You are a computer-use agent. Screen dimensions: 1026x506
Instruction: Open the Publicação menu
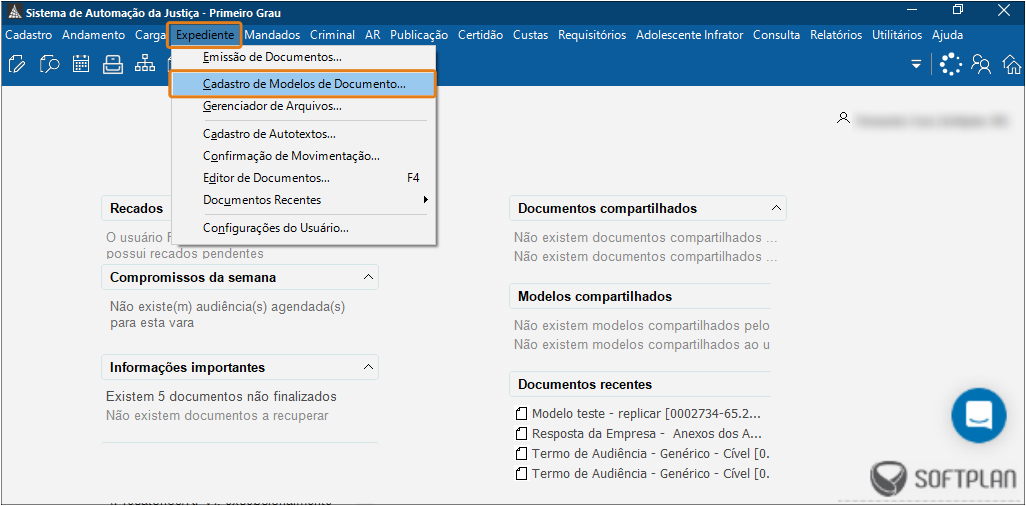click(419, 35)
